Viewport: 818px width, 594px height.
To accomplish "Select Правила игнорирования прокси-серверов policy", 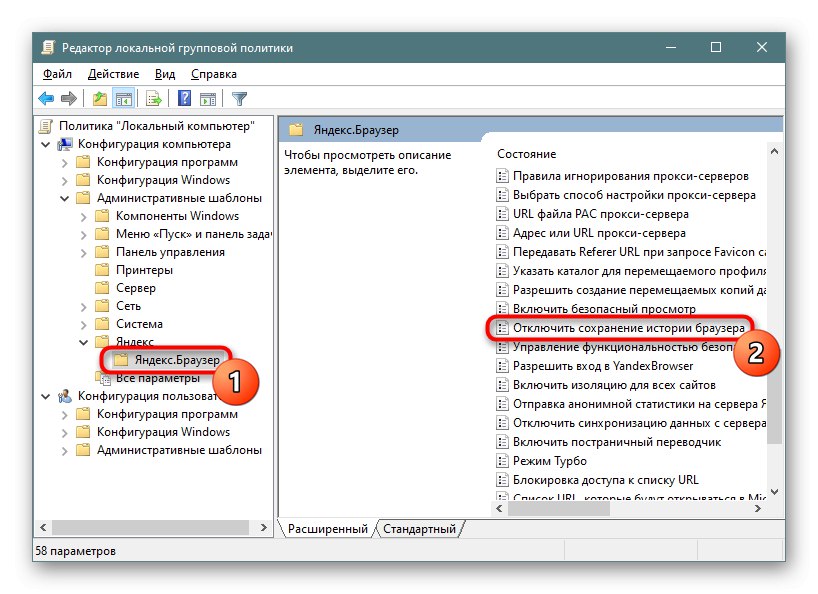I will pyautogui.click(x=631, y=176).
